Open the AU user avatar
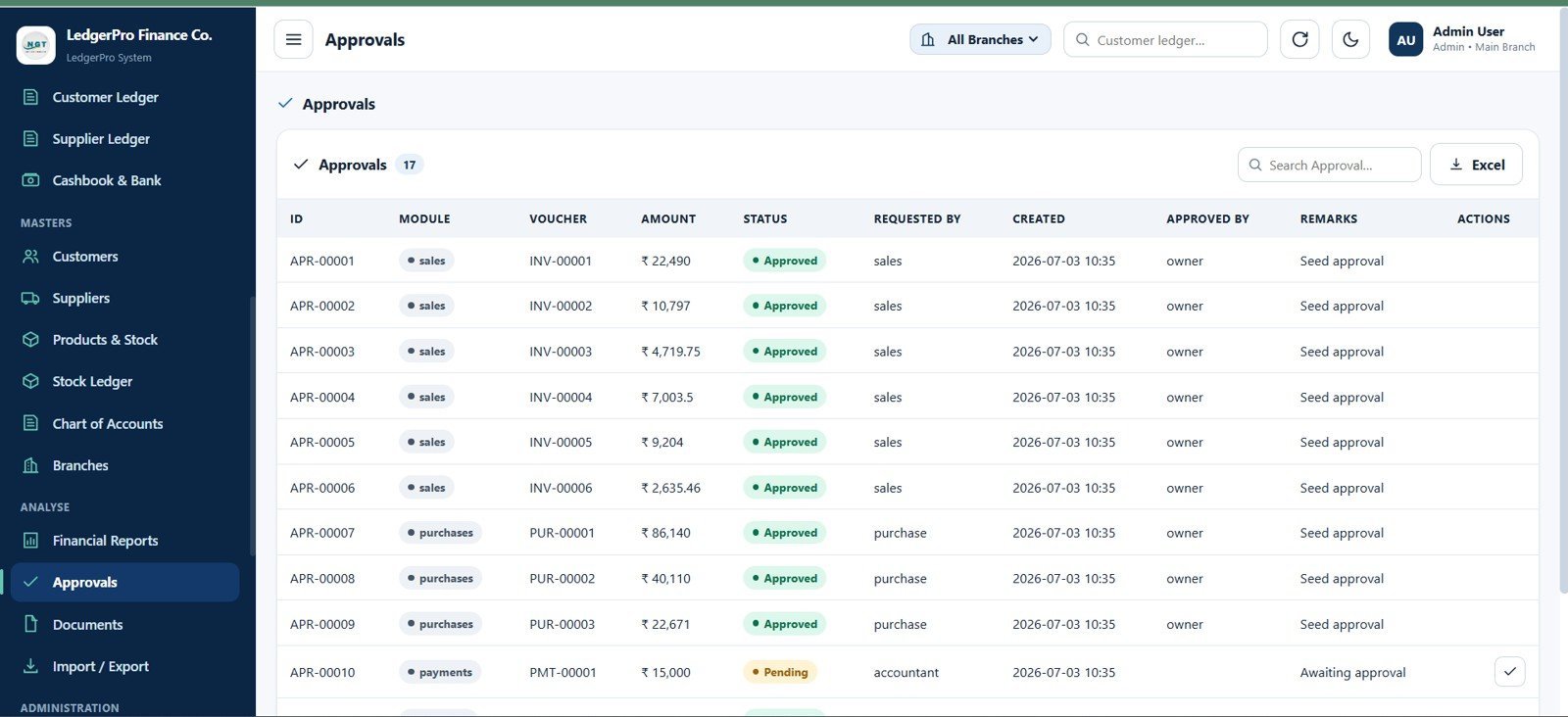The width and height of the screenshot is (1568, 717). 1405,40
